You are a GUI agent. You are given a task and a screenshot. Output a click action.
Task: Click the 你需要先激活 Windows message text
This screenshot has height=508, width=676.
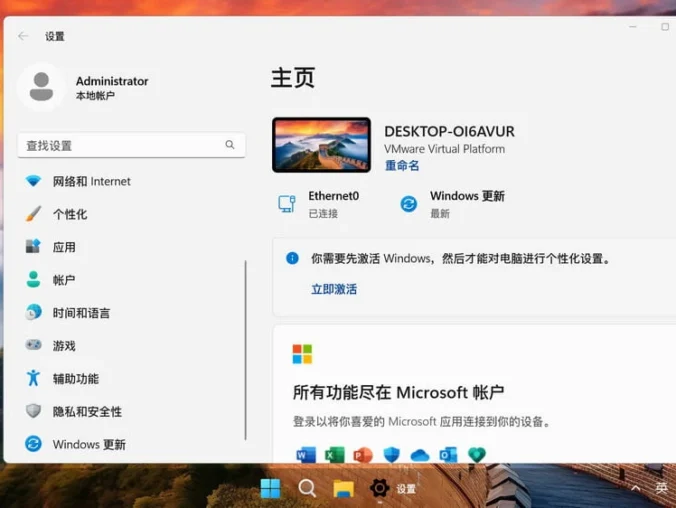(x=461, y=258)
